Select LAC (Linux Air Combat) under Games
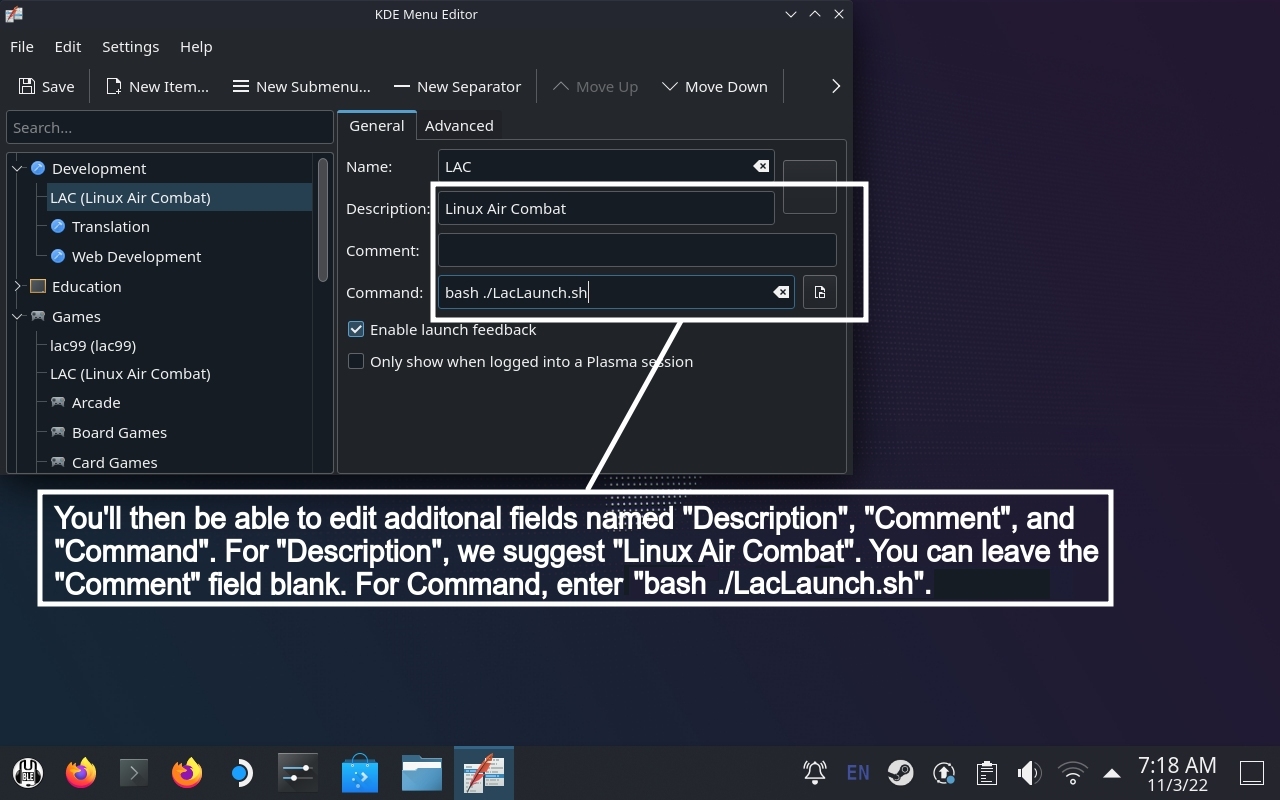 pos(130,373)
